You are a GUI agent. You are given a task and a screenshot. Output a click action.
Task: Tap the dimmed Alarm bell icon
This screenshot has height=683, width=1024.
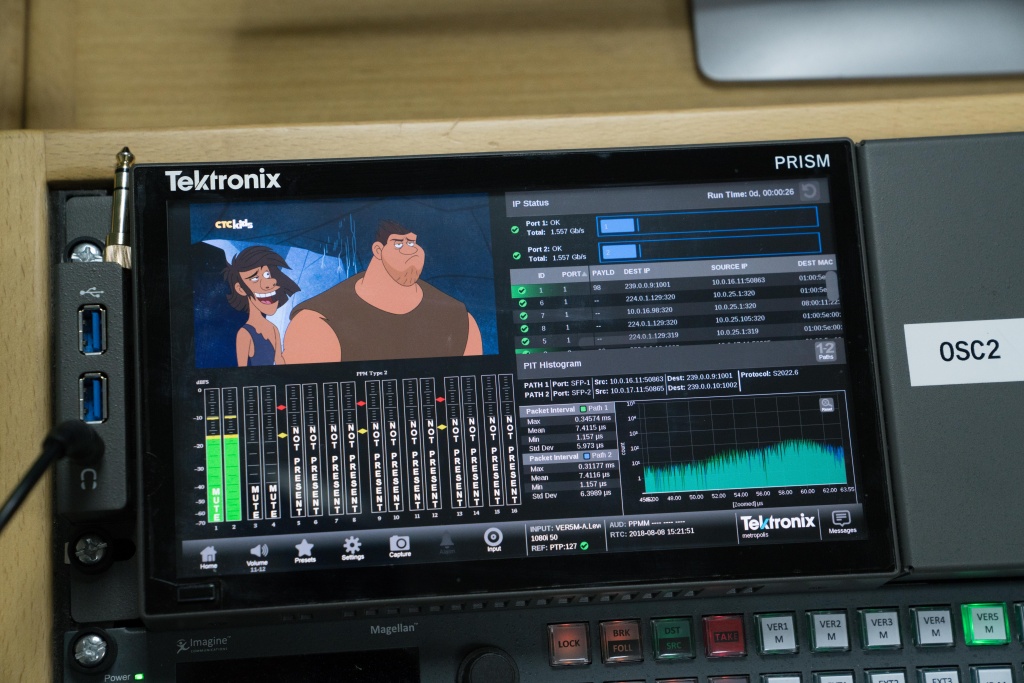coord(447,543)
